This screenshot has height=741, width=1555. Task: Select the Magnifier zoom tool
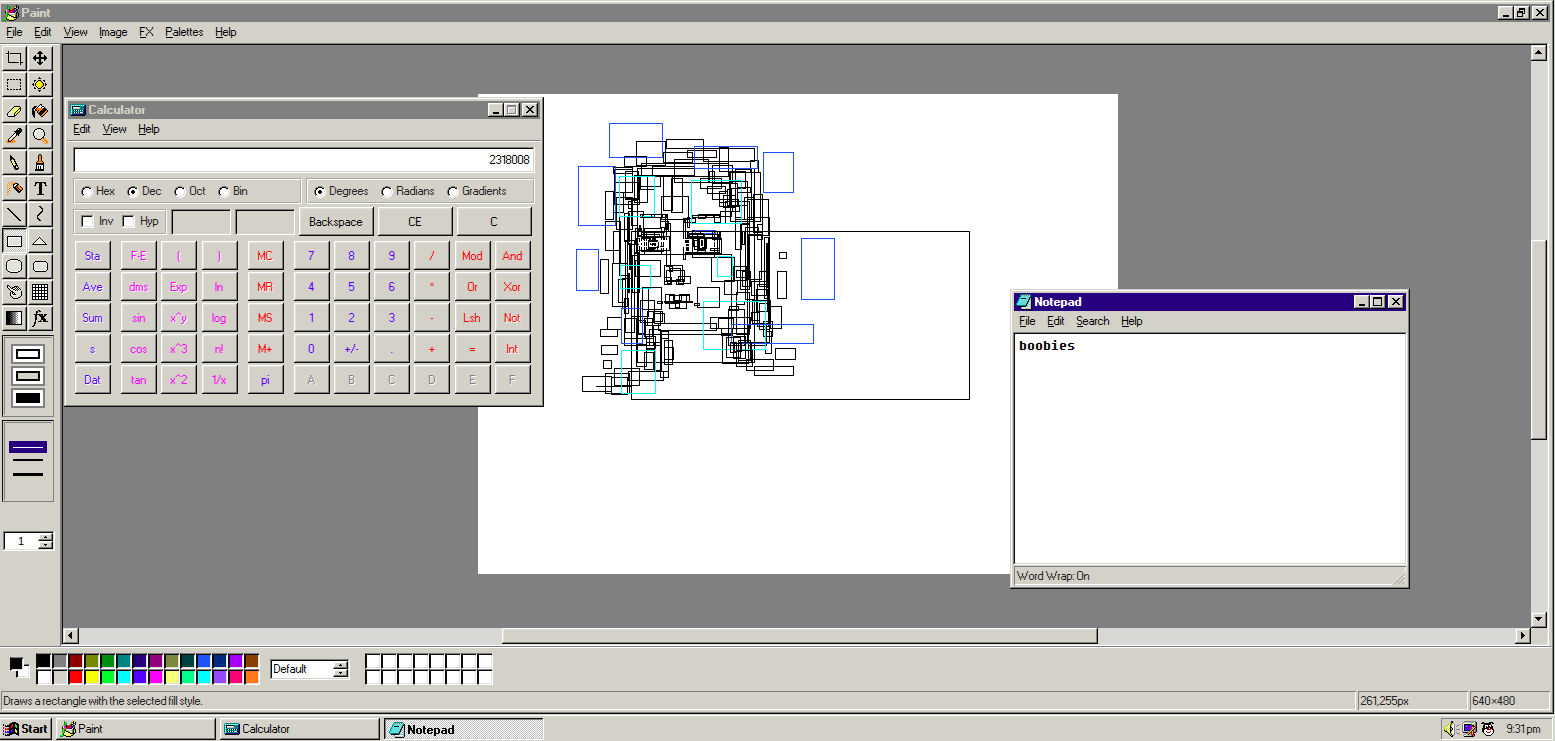[x=40, y=136]
